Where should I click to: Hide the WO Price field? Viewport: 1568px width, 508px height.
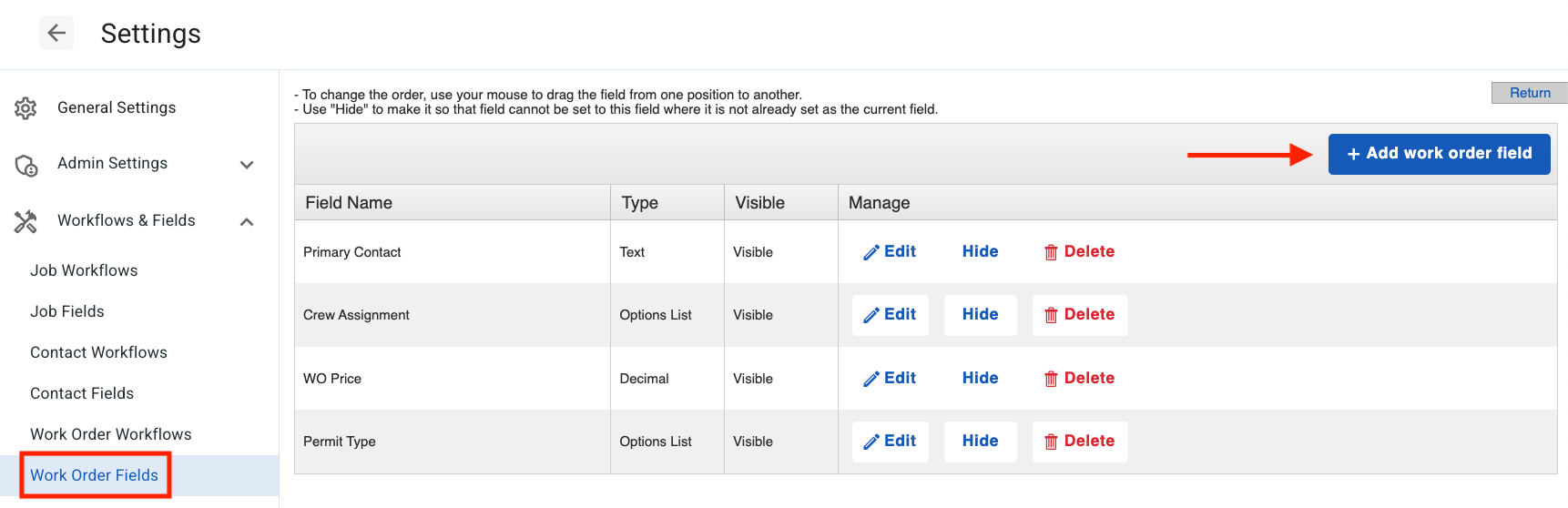980,379
